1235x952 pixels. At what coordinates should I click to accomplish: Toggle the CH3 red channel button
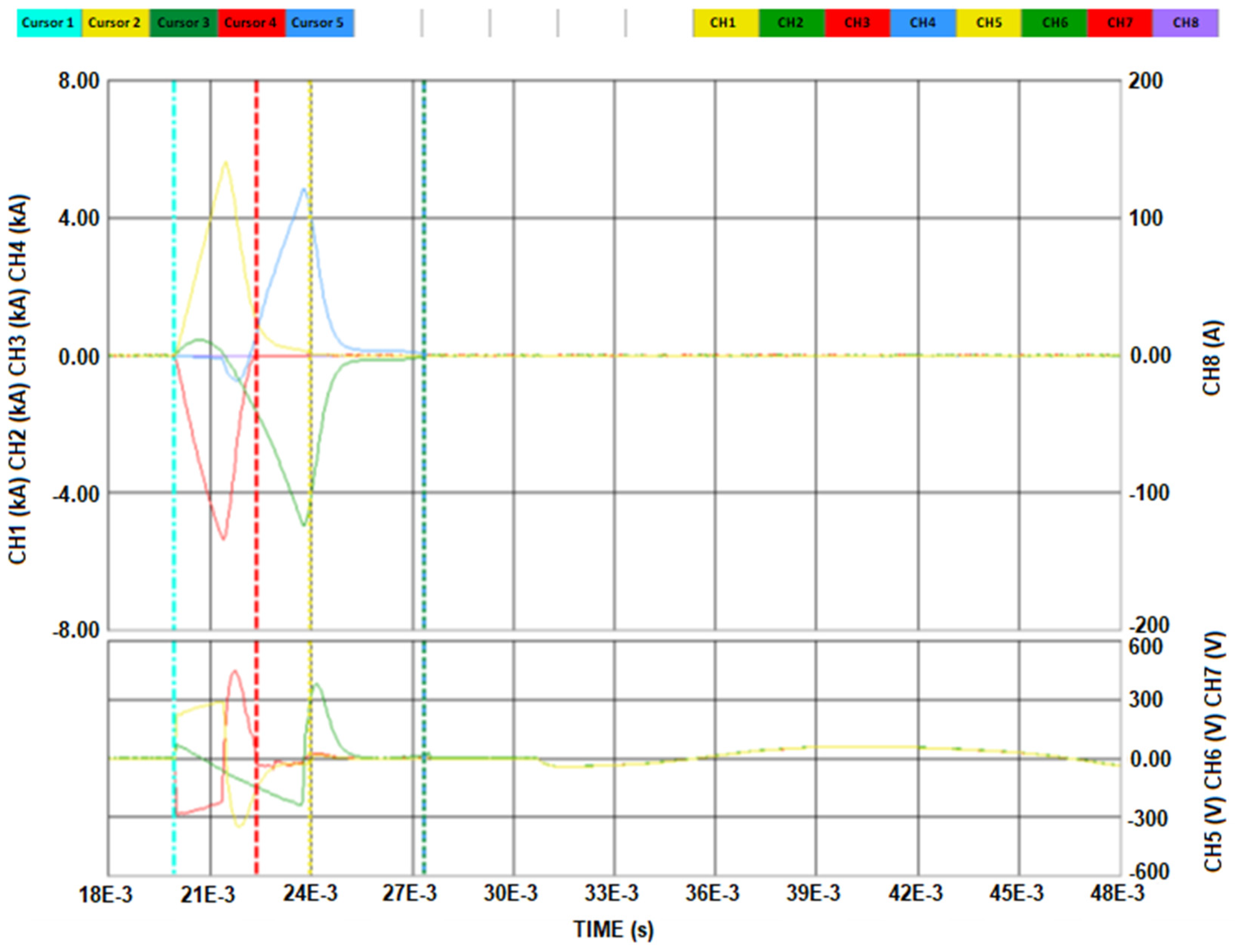pyautogui.click(x=857, y=23)
